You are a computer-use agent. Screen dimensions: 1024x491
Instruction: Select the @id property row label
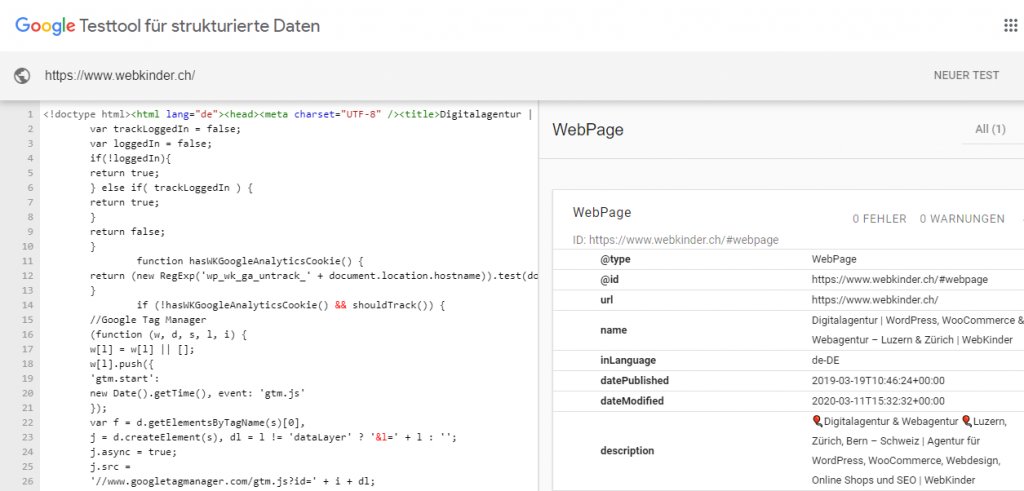[x=611, y=279]
